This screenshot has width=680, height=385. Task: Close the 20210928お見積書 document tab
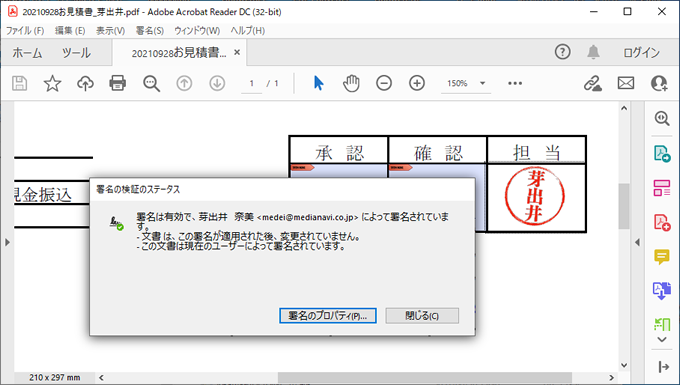237,52
